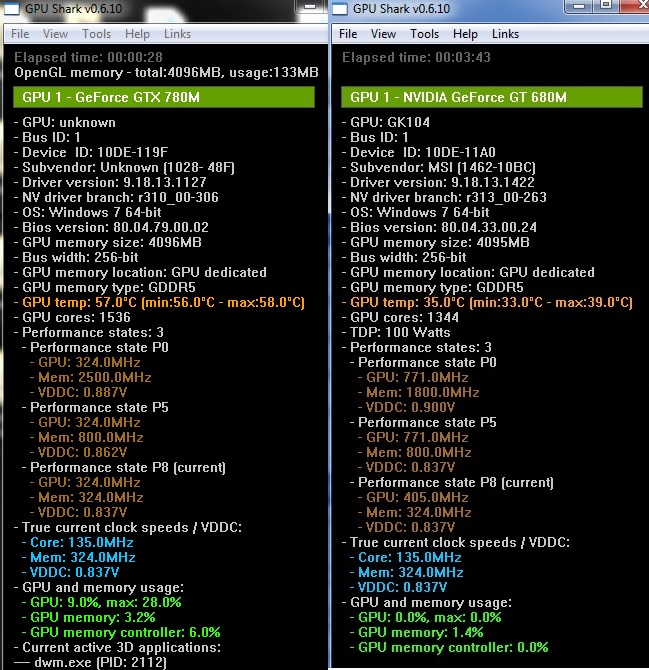Screen dimensions: 649x670
Task: Open Links menu in left GPU Shark window
Action: [x=177, y=34]
